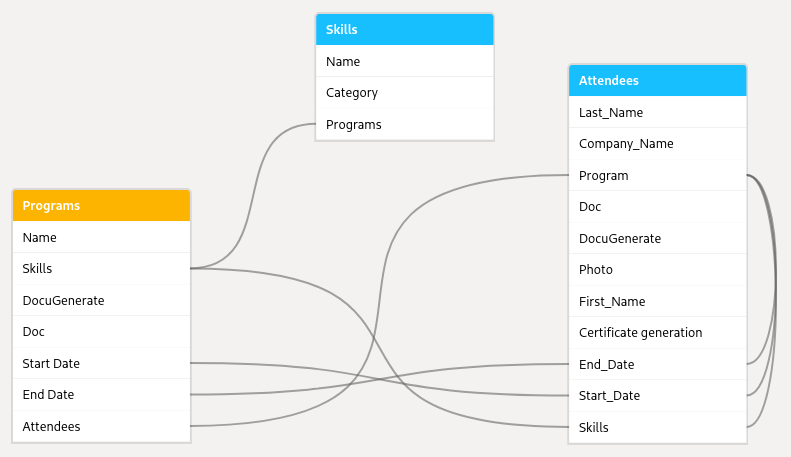Select DocuGenerate field in Programs table
Screen dimensions: 791x457
[101, 301]
